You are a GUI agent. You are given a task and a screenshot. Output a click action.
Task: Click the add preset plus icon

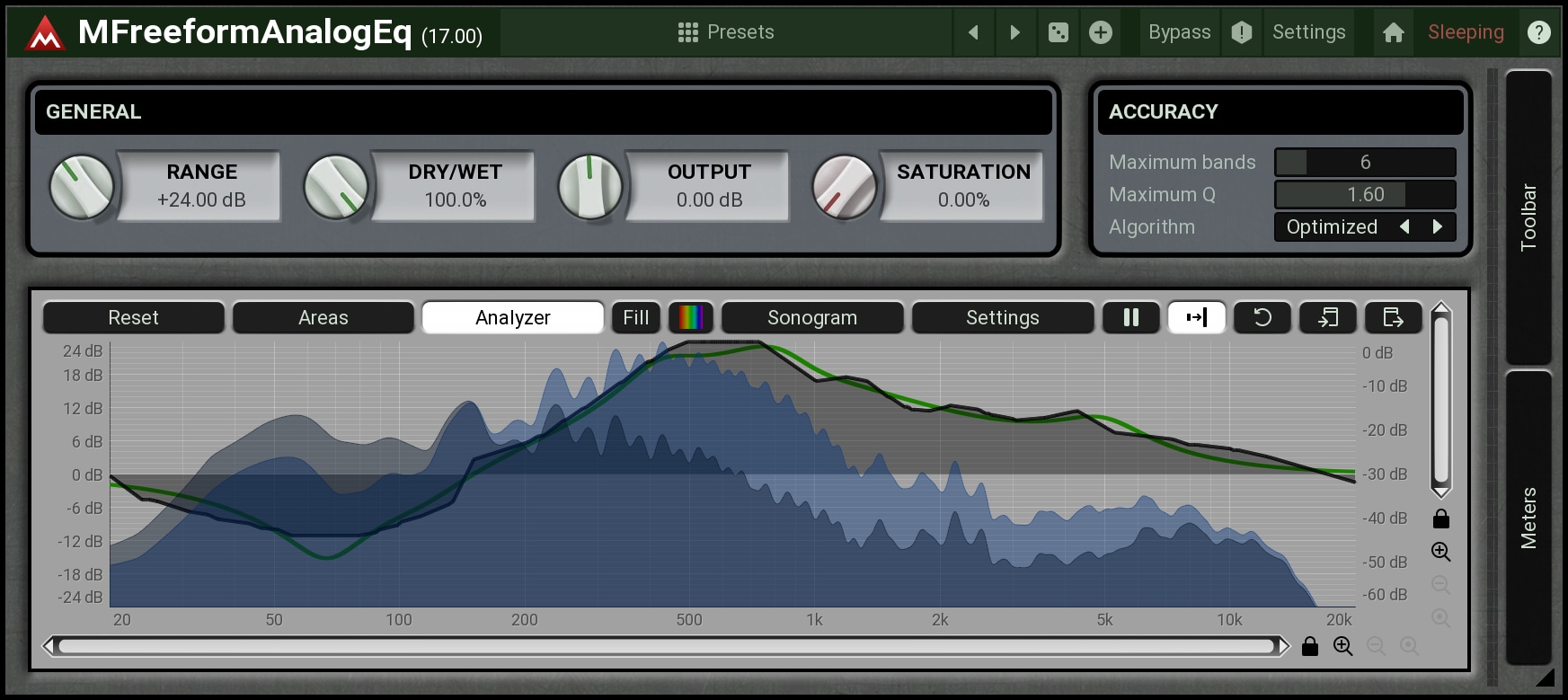1100,32
